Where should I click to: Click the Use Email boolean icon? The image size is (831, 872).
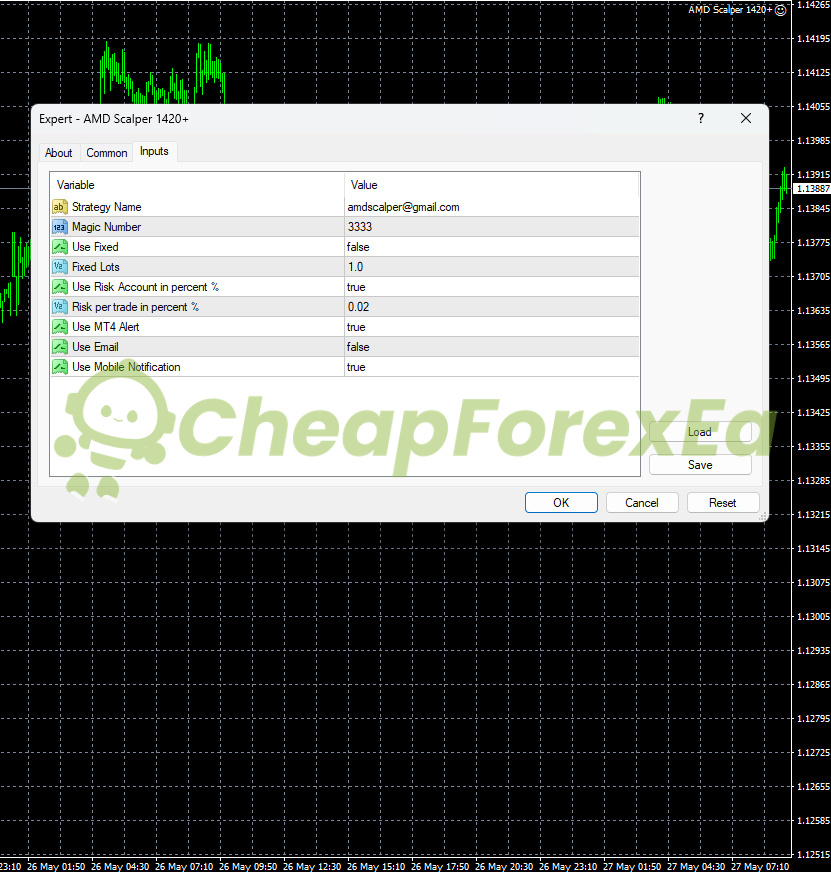pos(60,347)
